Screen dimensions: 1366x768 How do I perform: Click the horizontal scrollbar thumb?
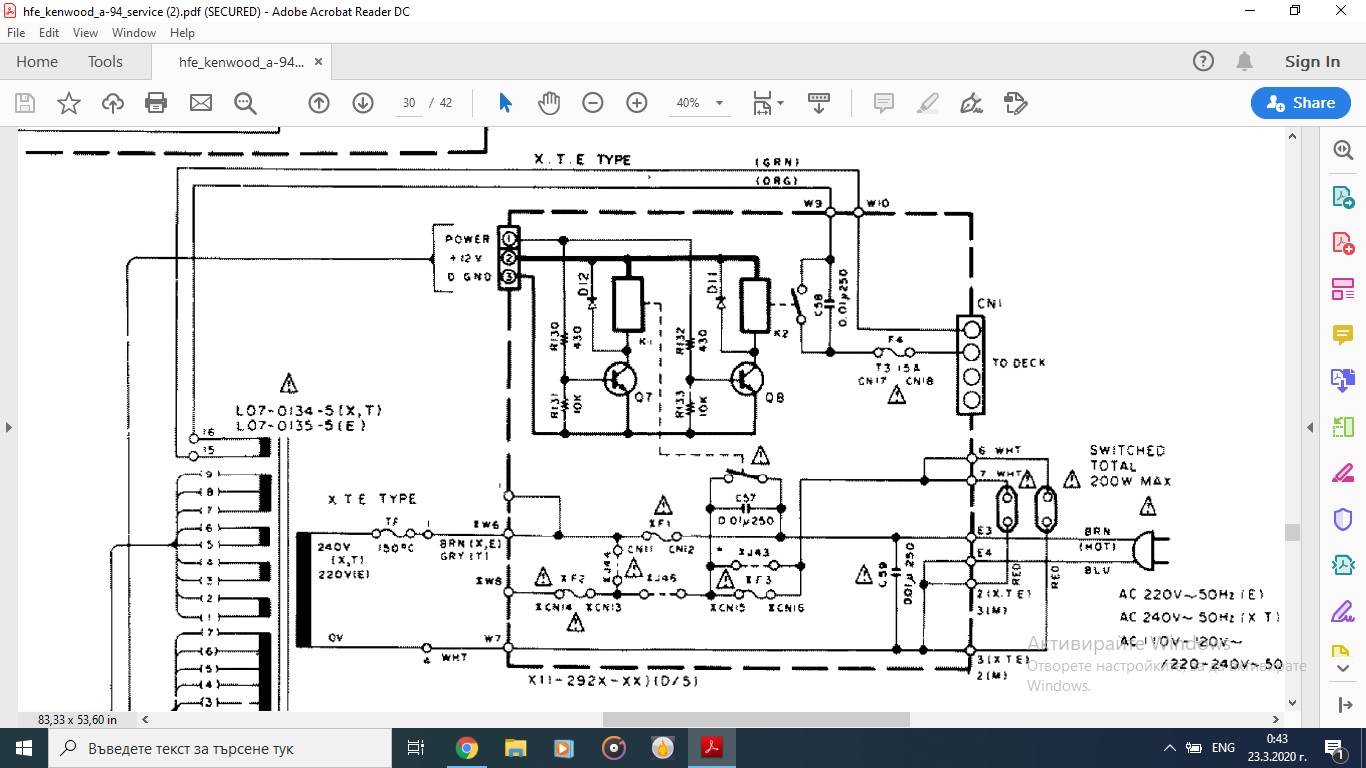point(756,719)
